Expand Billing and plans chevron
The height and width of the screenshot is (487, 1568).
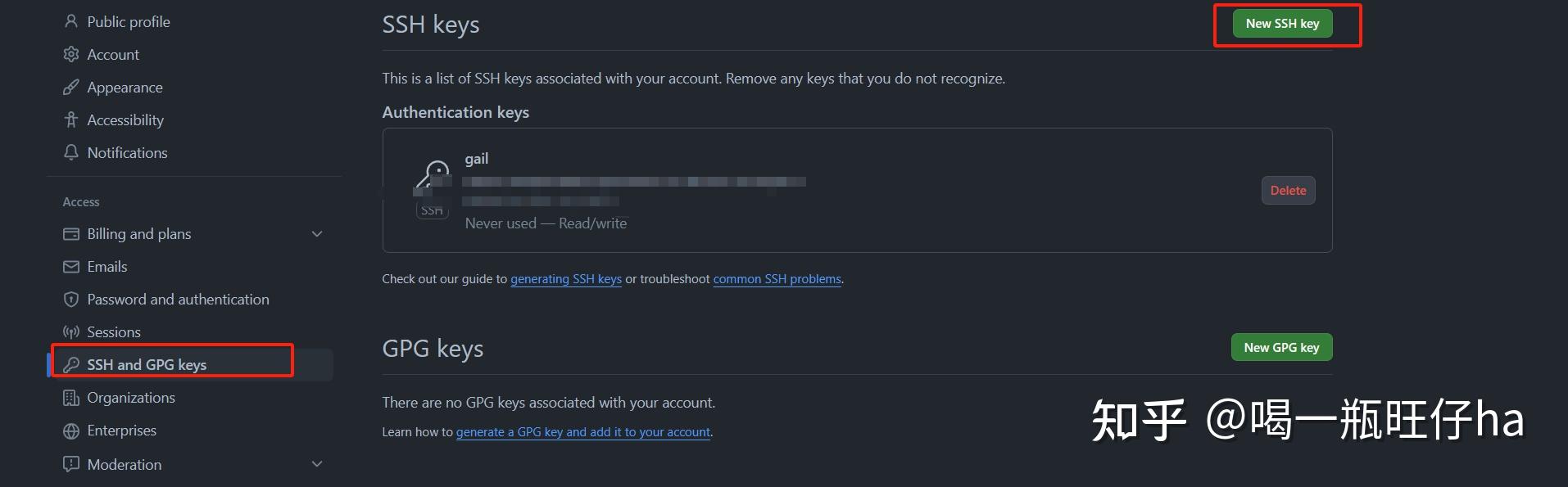click(317, 234)
